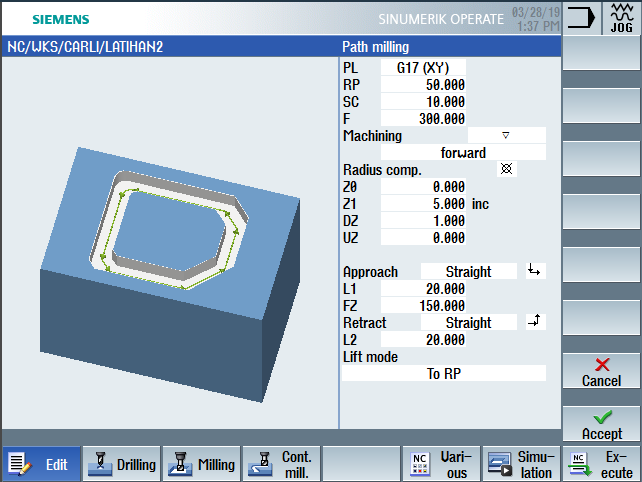Change the Retract mode Straight field
The height and width of the screenshot is (482, 642).
coord(469,322)
